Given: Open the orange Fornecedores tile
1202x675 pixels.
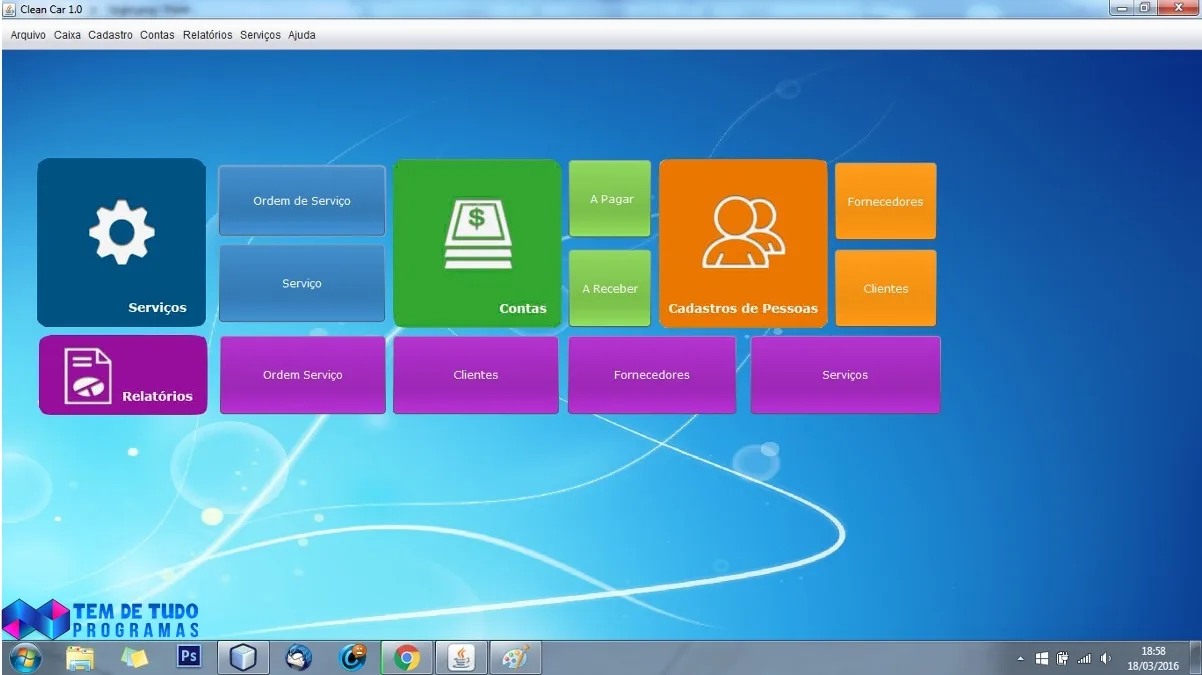Looking at the screenshot, I should coord(886,201).
